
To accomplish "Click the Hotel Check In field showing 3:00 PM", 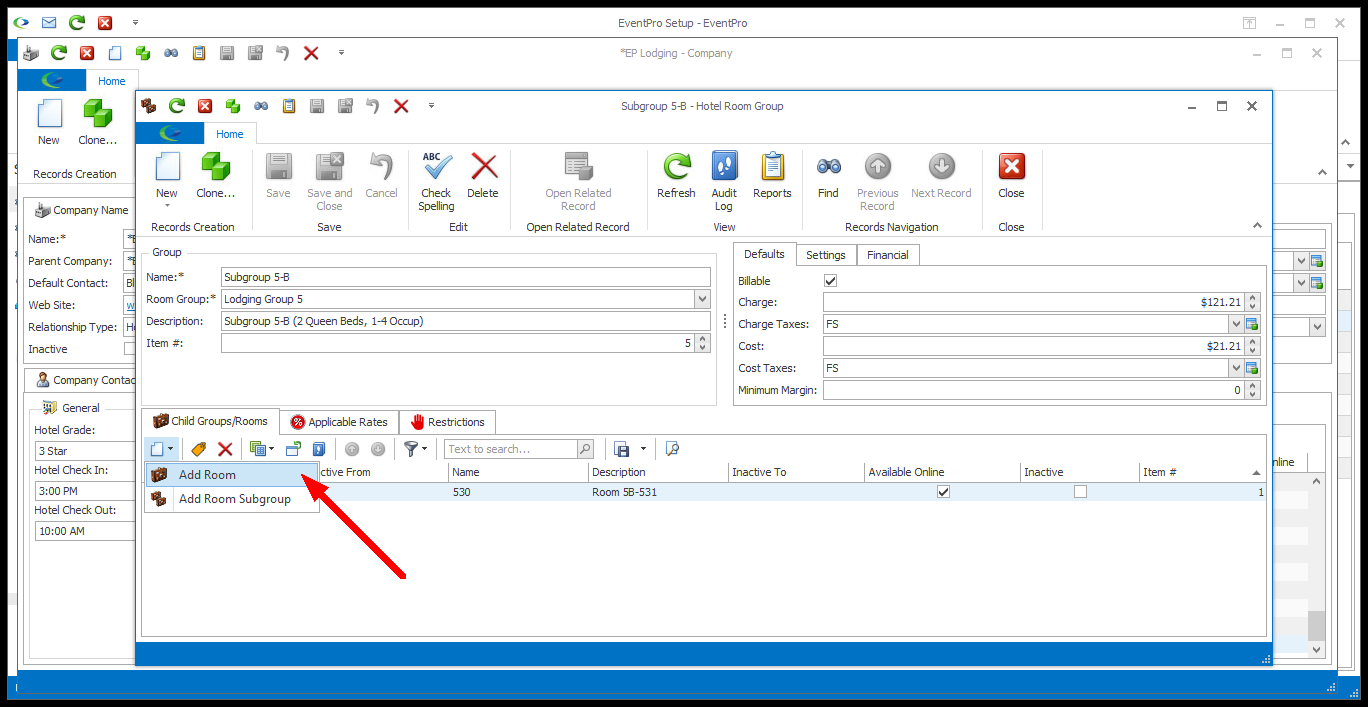I will click(85, 491).
